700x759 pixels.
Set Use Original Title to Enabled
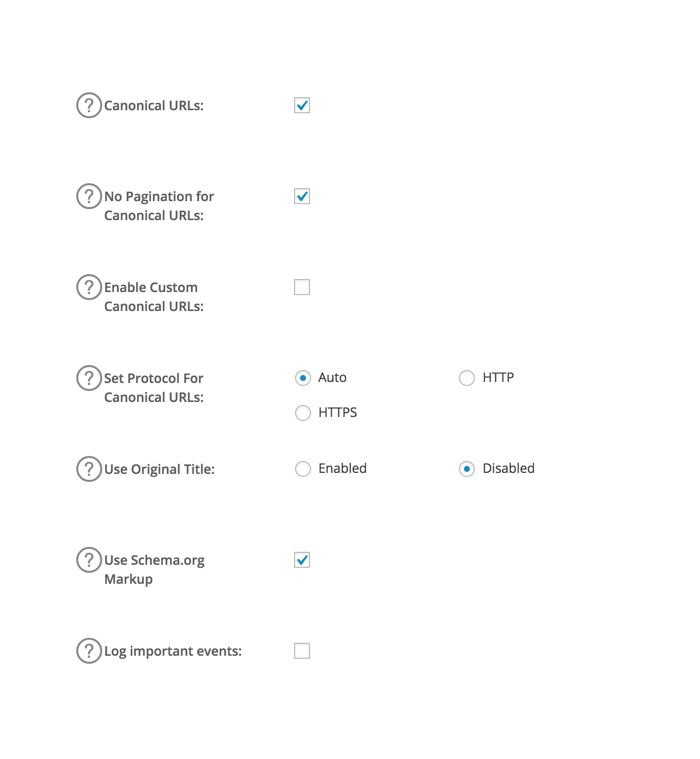tap(303, 469)
